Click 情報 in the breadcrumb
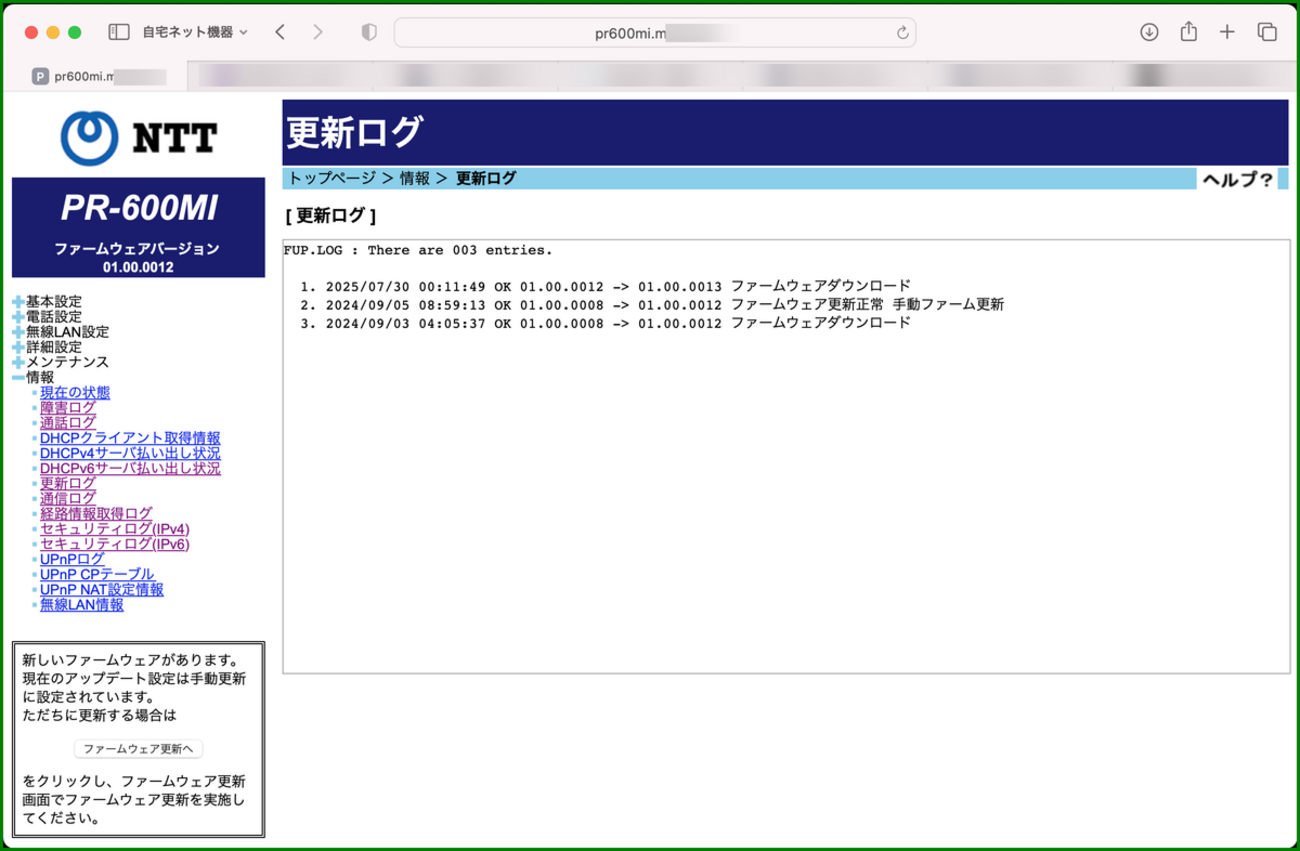Screen dimensions: 1300x851 click(x=415, y=179)
